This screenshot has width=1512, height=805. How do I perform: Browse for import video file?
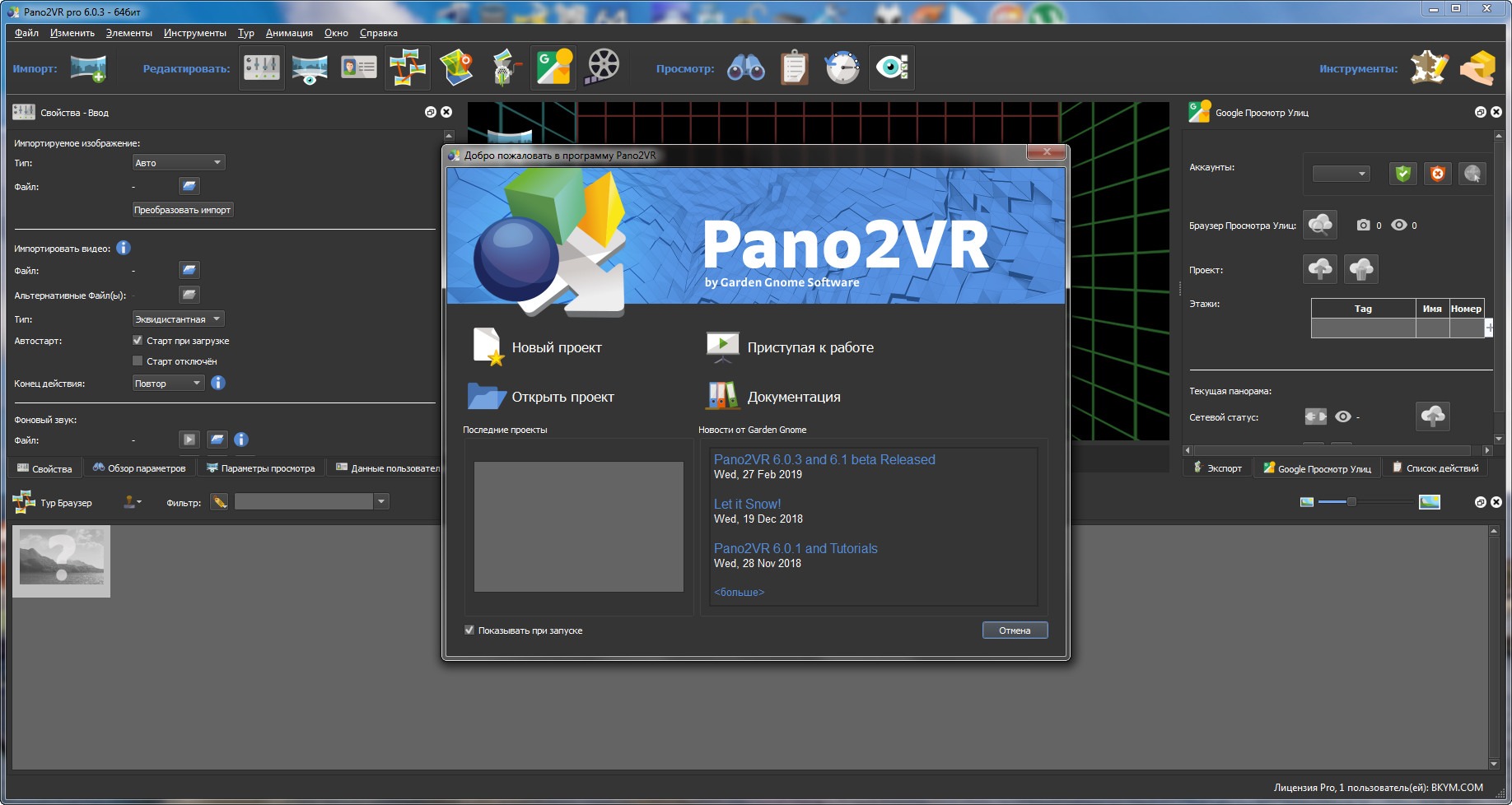(x=189, y=270)
